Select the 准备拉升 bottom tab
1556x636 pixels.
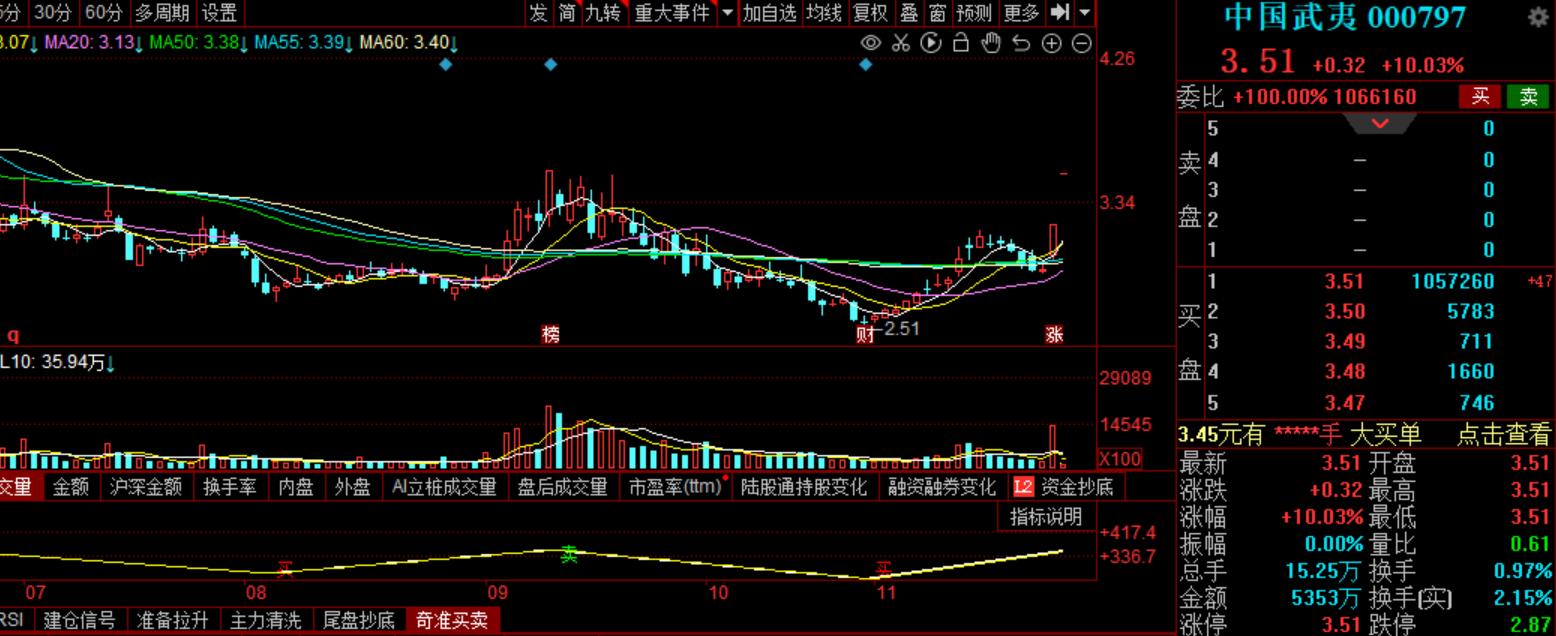coord(173,620)
